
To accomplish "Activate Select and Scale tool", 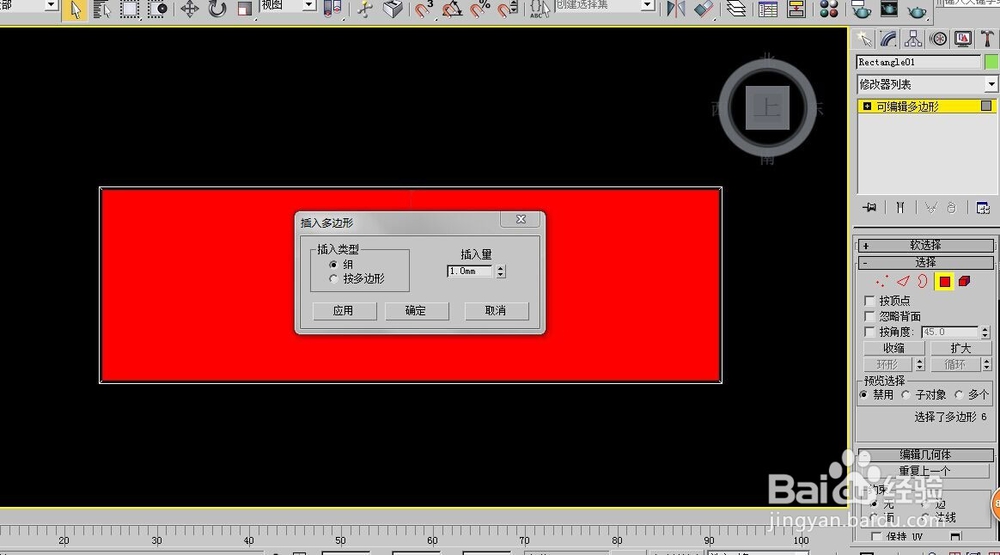I will (x=245, y=10).
